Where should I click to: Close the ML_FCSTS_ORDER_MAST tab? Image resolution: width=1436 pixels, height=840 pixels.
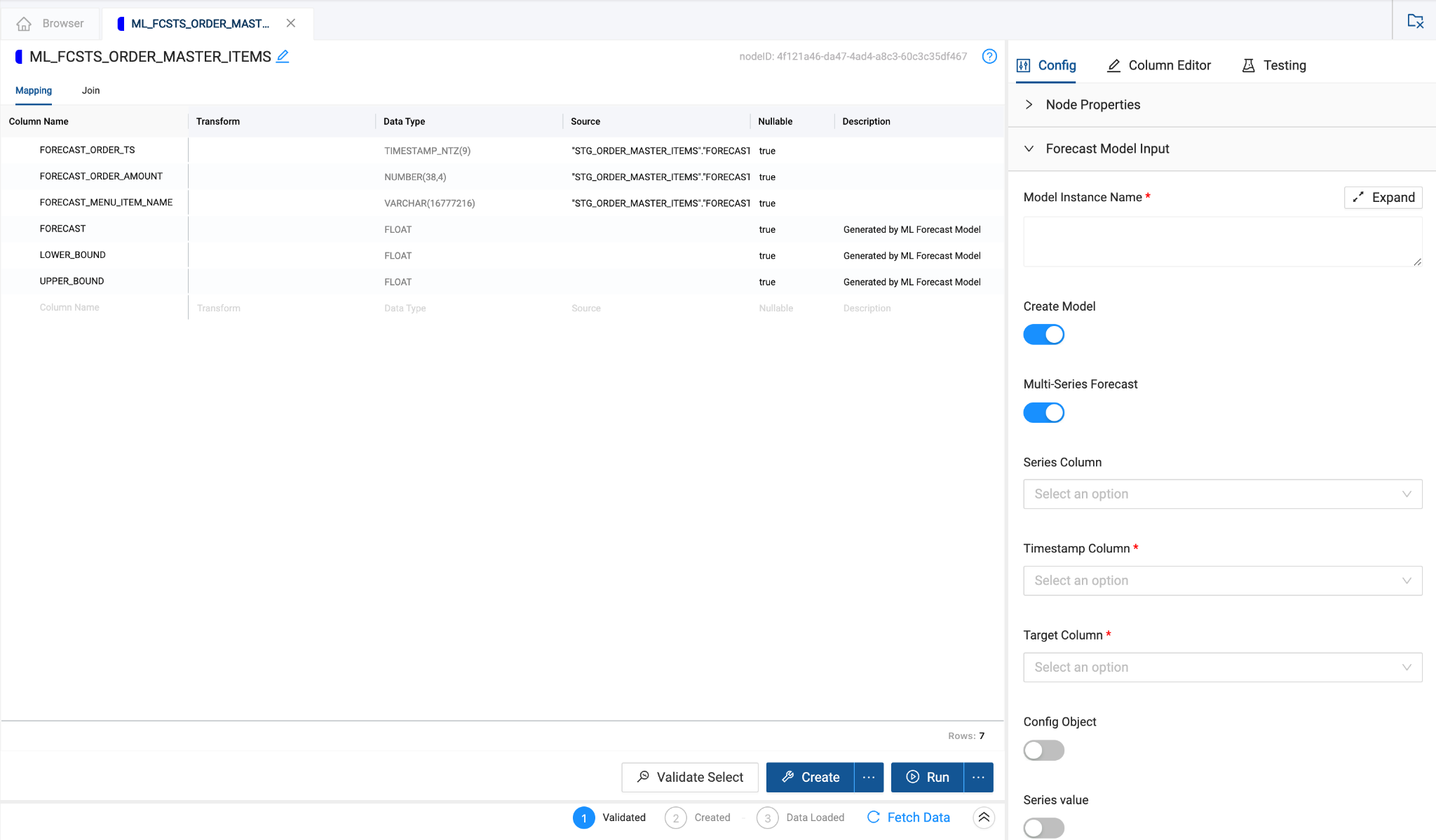pyautogui.click(x=291, y=23)
